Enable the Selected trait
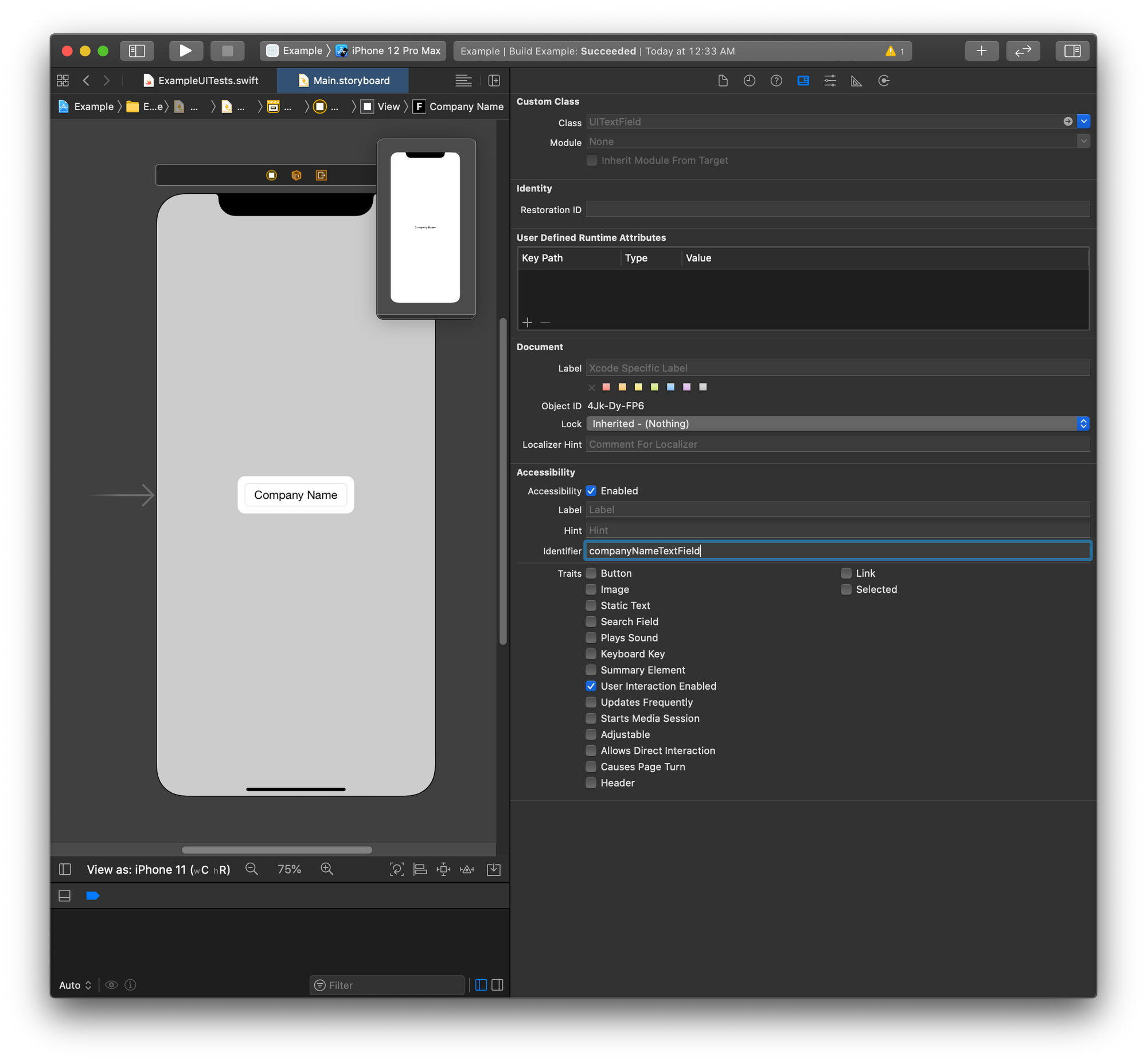 [x=846, y=589]
